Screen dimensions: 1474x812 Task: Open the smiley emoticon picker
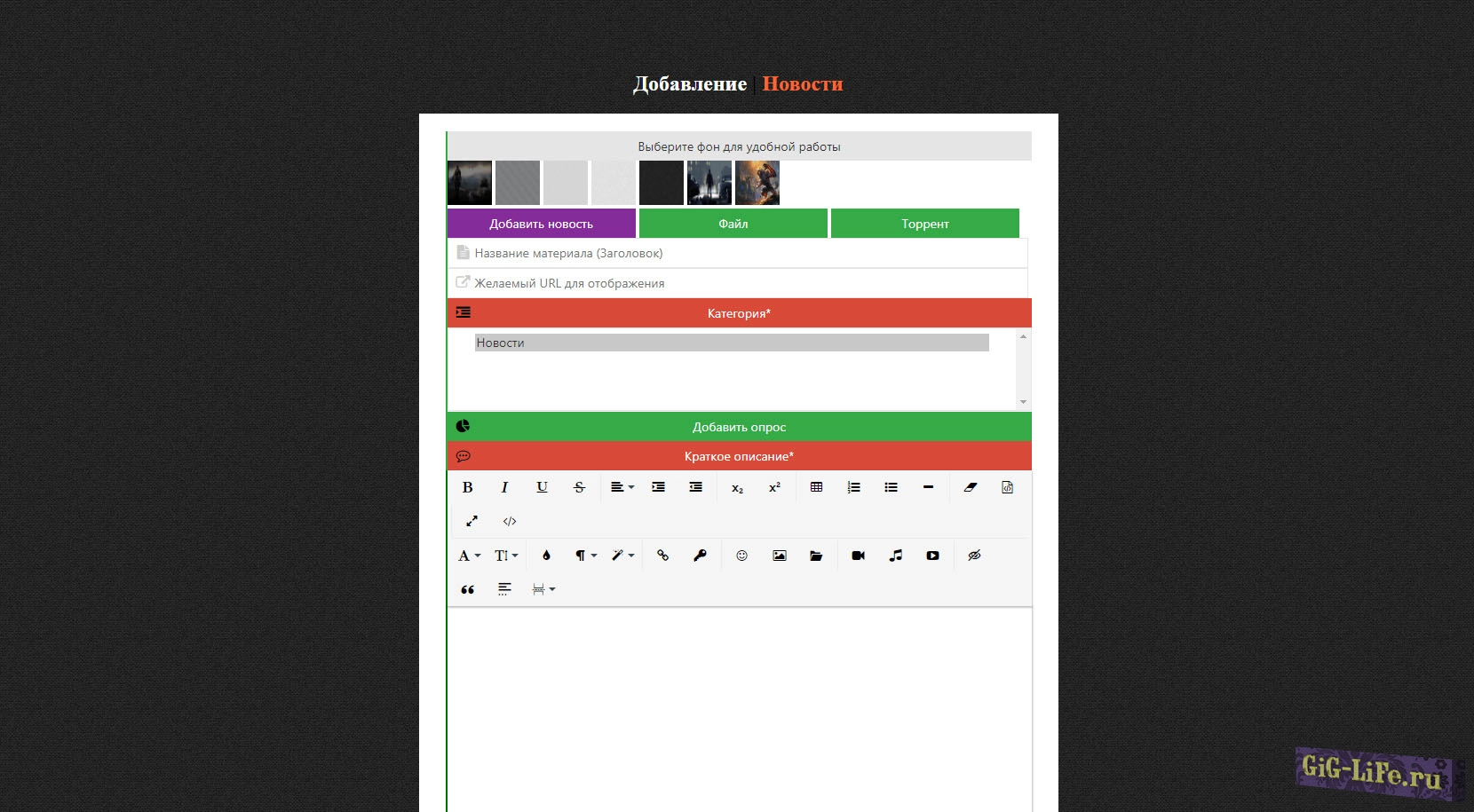[741, 556]
